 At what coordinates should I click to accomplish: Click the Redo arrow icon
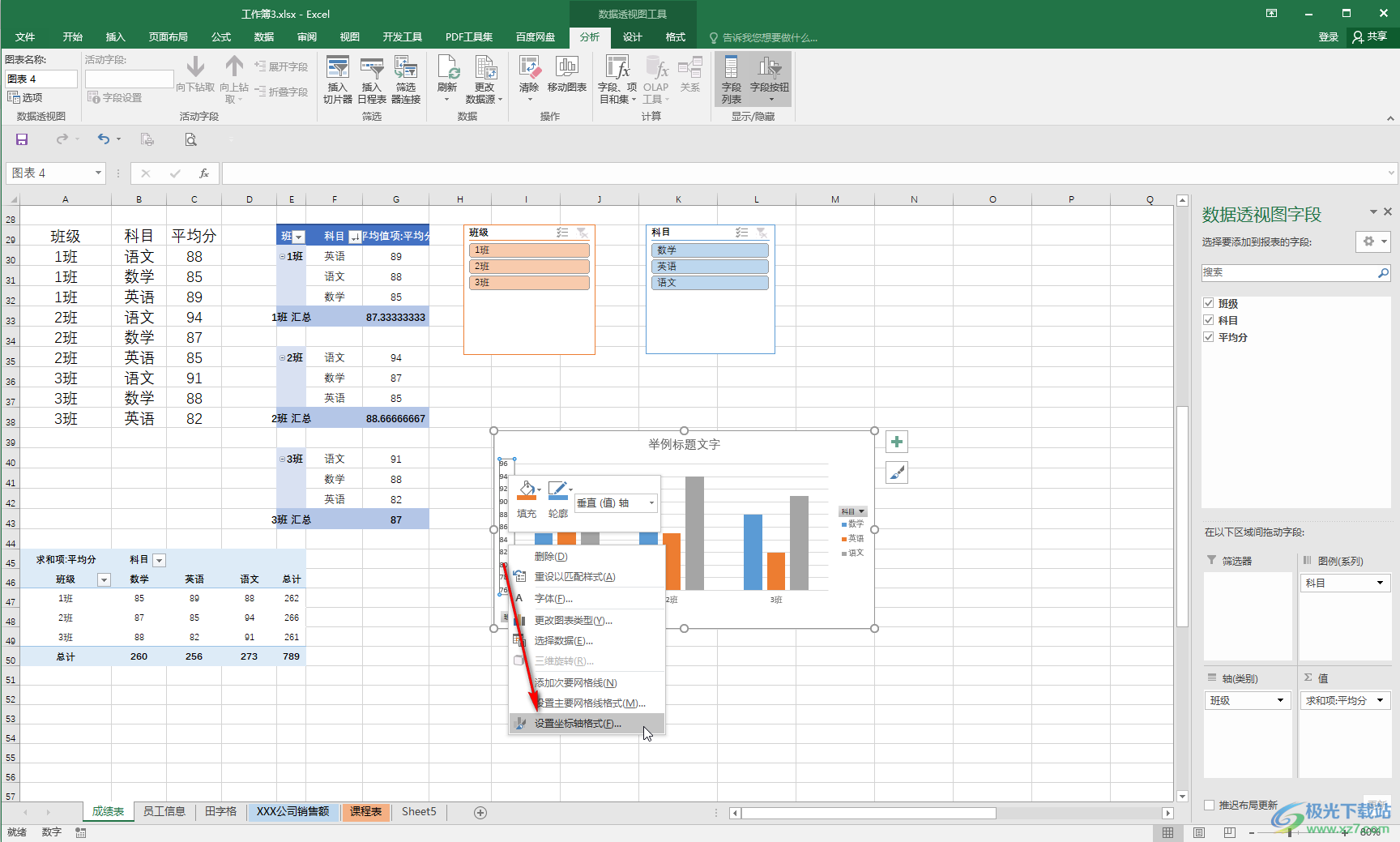62,139
